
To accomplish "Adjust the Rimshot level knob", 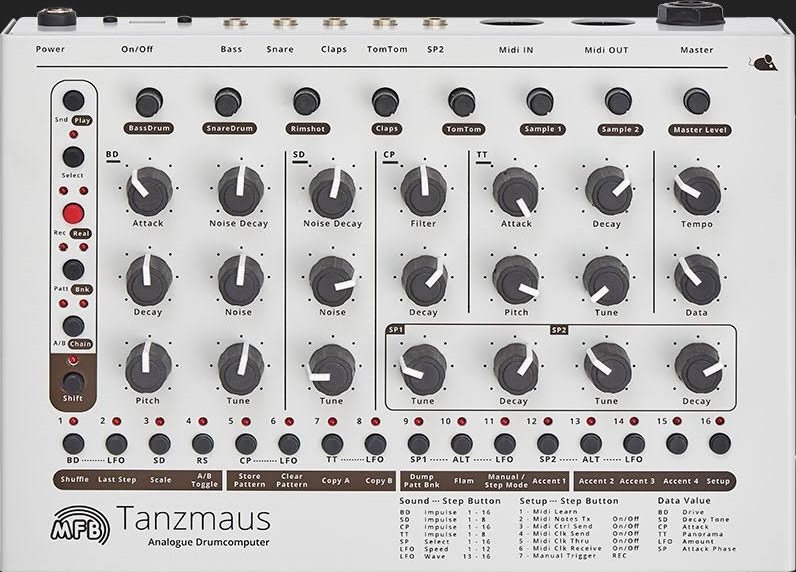I will [x=306, y=102].
